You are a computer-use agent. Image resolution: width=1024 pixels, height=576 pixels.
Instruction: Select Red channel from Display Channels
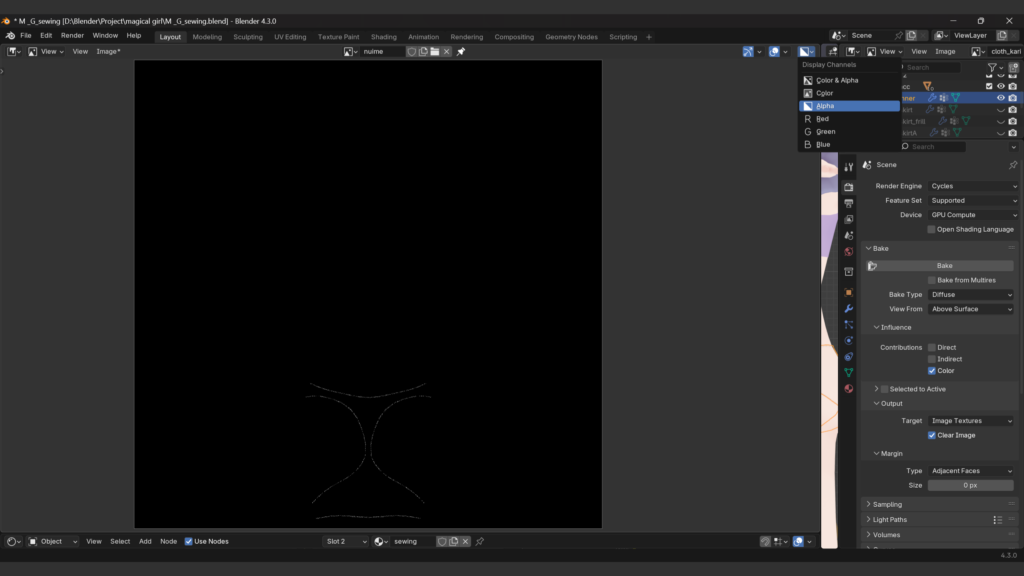click(823, 119)
